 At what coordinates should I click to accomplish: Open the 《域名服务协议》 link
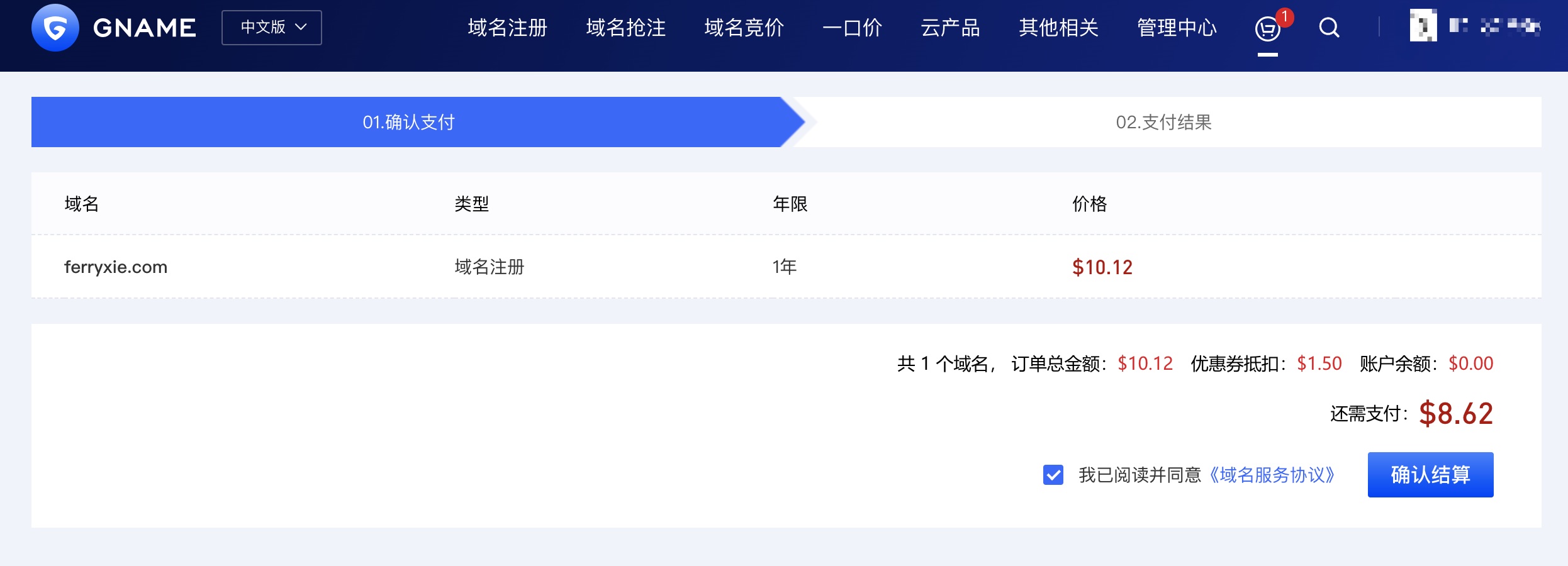pyautogui.click(x=1272, y=475)
